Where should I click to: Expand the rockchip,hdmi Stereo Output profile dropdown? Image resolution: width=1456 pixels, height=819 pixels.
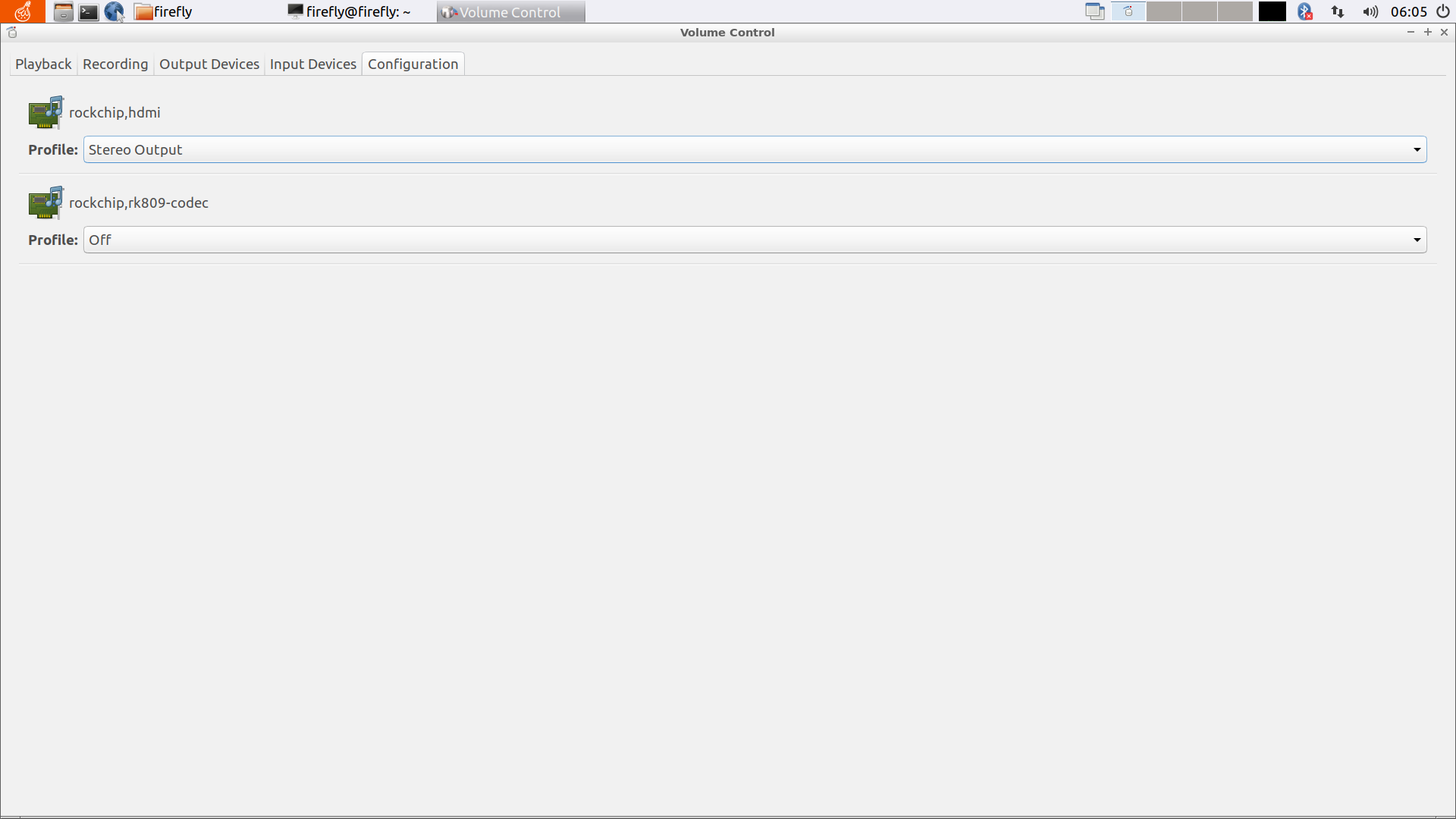1417,149
